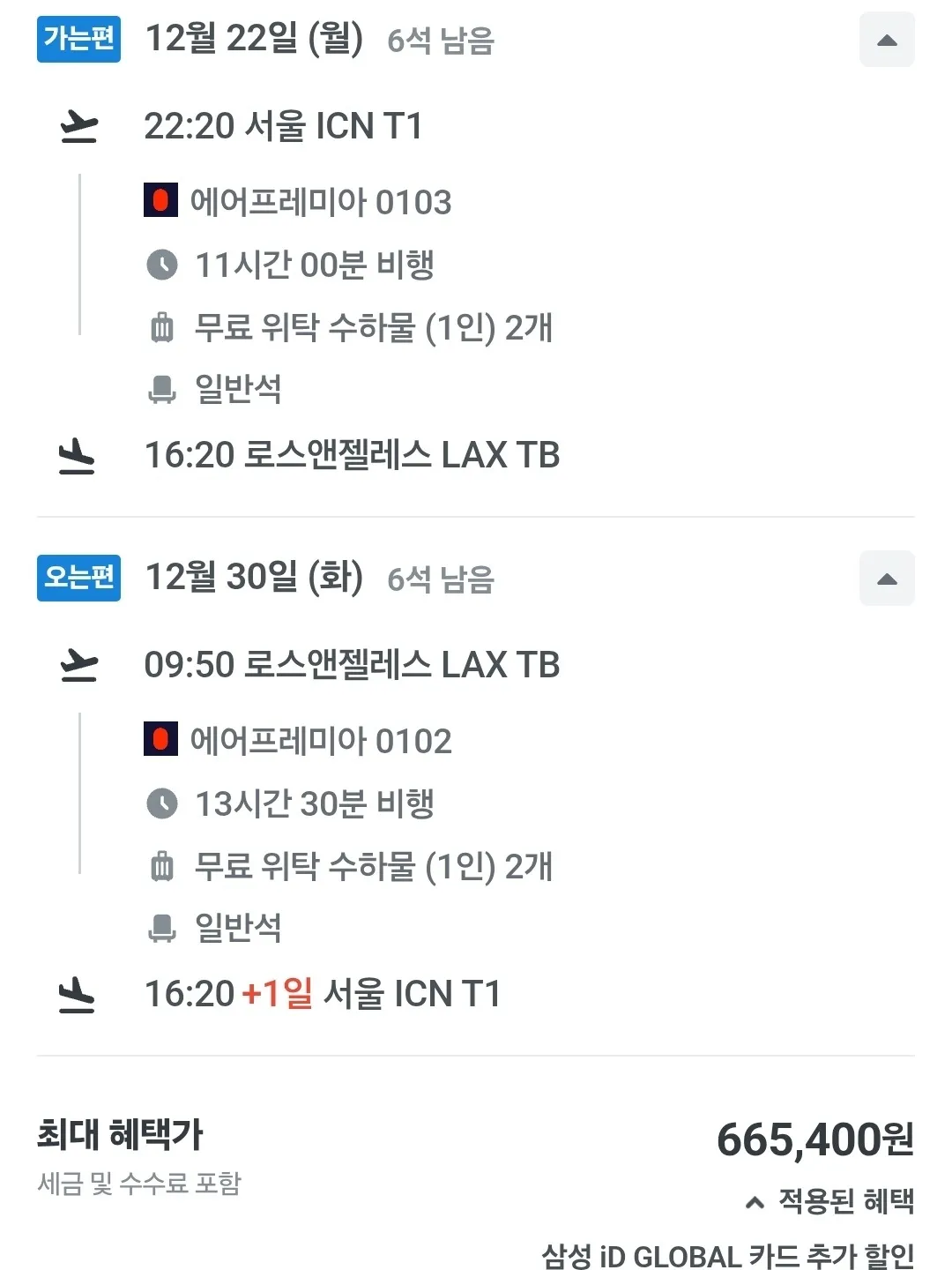Select the 가는편 outbound badge
Screen dimensions: 952x1270
click(78, 39)
